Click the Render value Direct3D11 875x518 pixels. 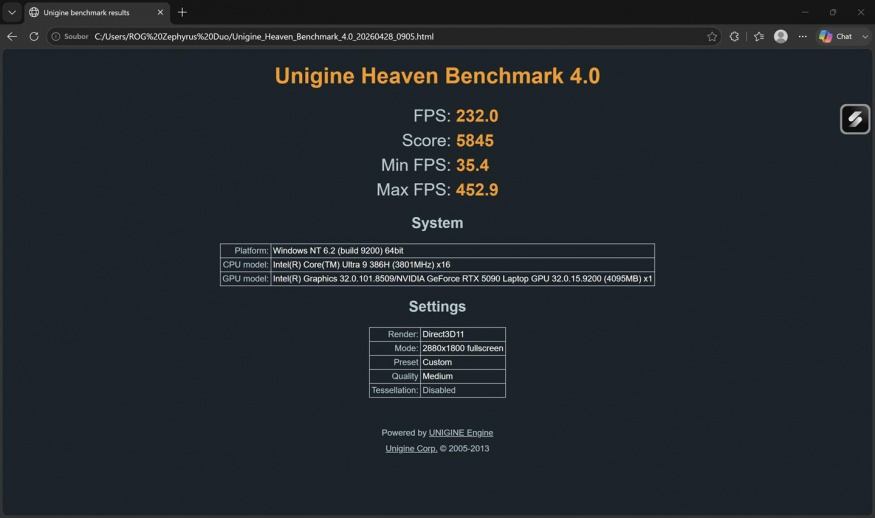[463, 334]
